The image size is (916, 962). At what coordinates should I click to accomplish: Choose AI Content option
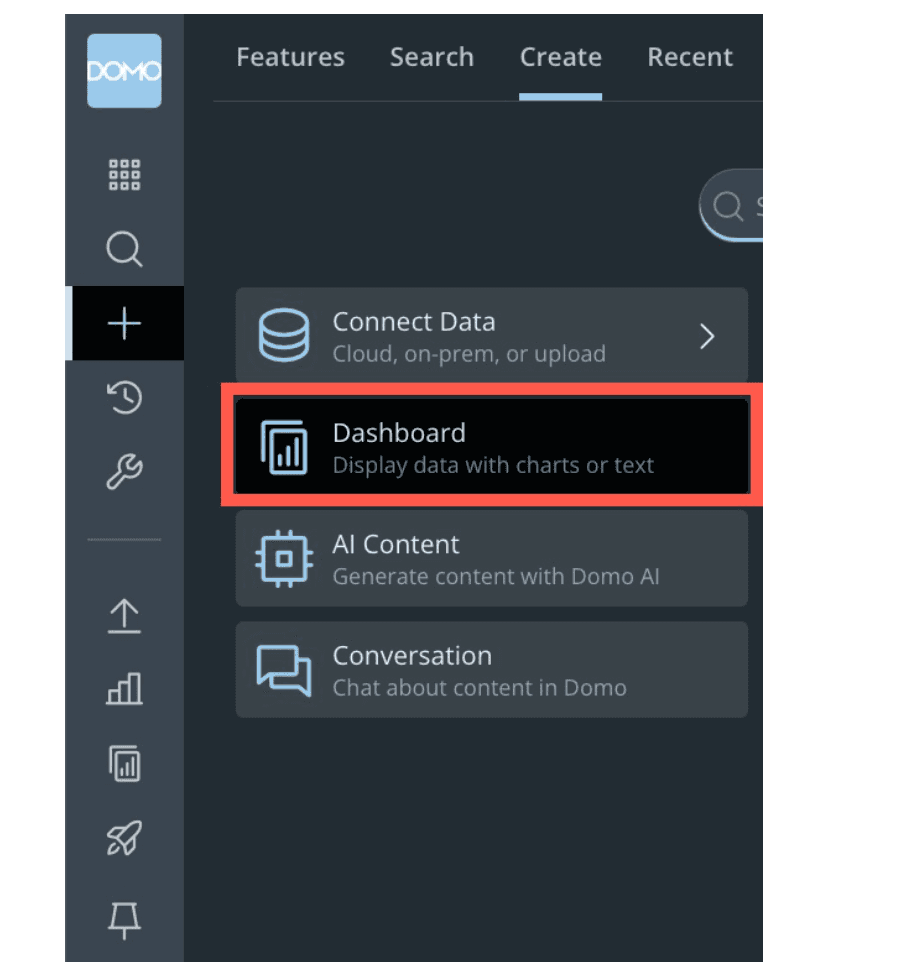tap(491, 558)
